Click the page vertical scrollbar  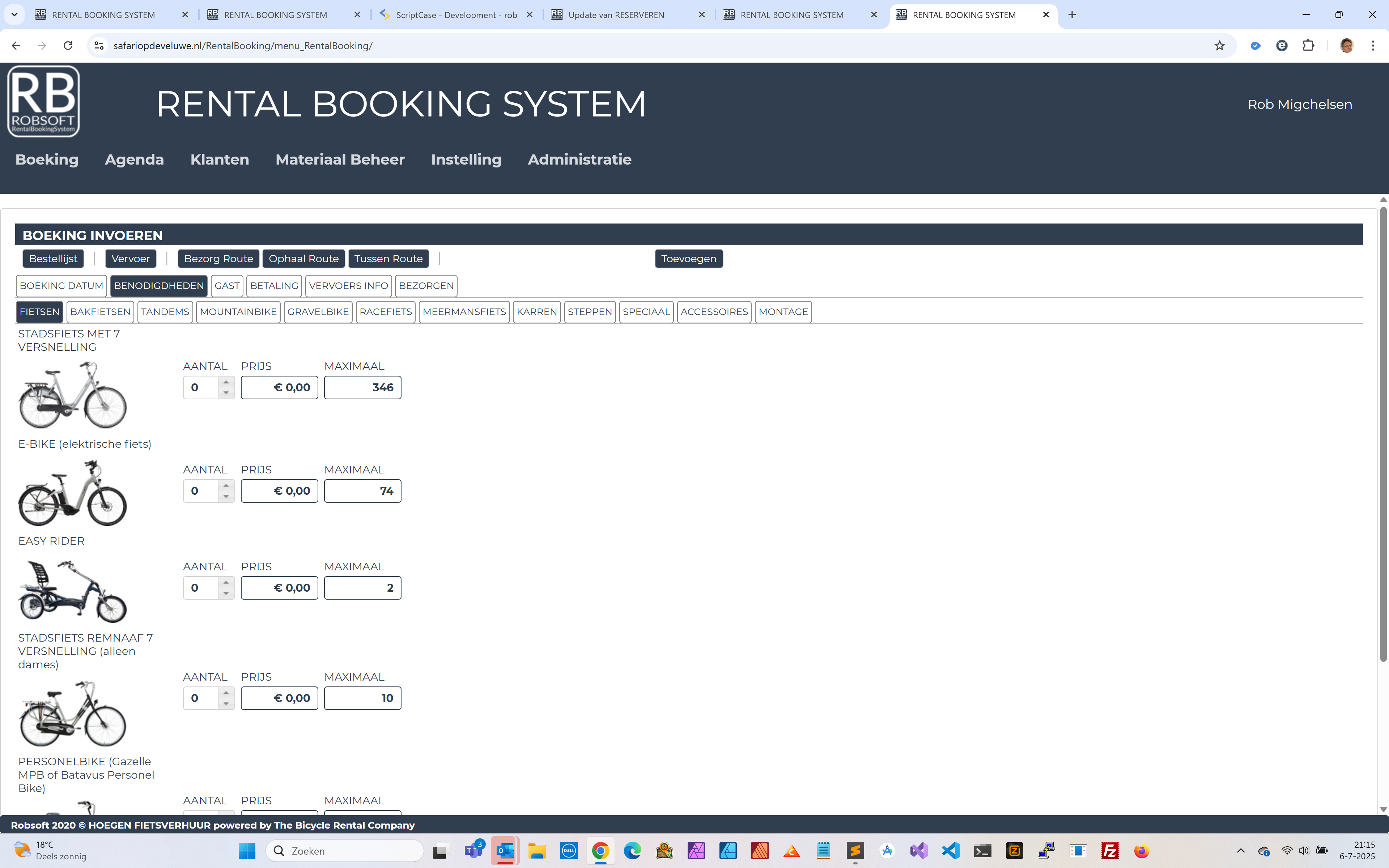coord(1383,434)
